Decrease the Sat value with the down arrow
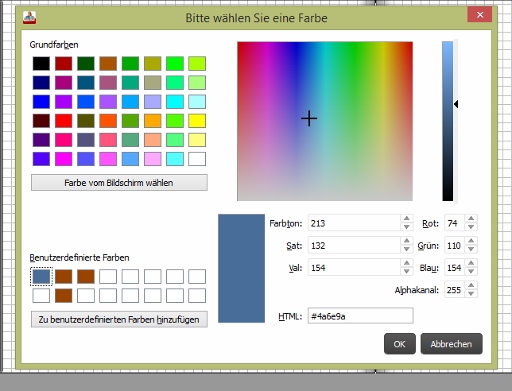 point(407,249)
